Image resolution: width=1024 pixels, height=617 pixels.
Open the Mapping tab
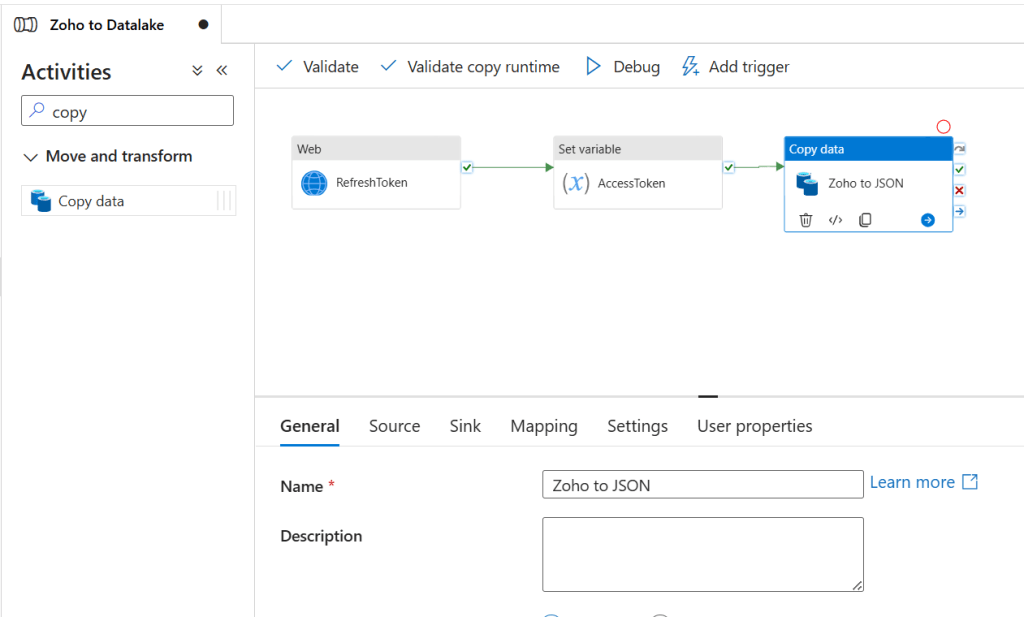pos(543,426)
